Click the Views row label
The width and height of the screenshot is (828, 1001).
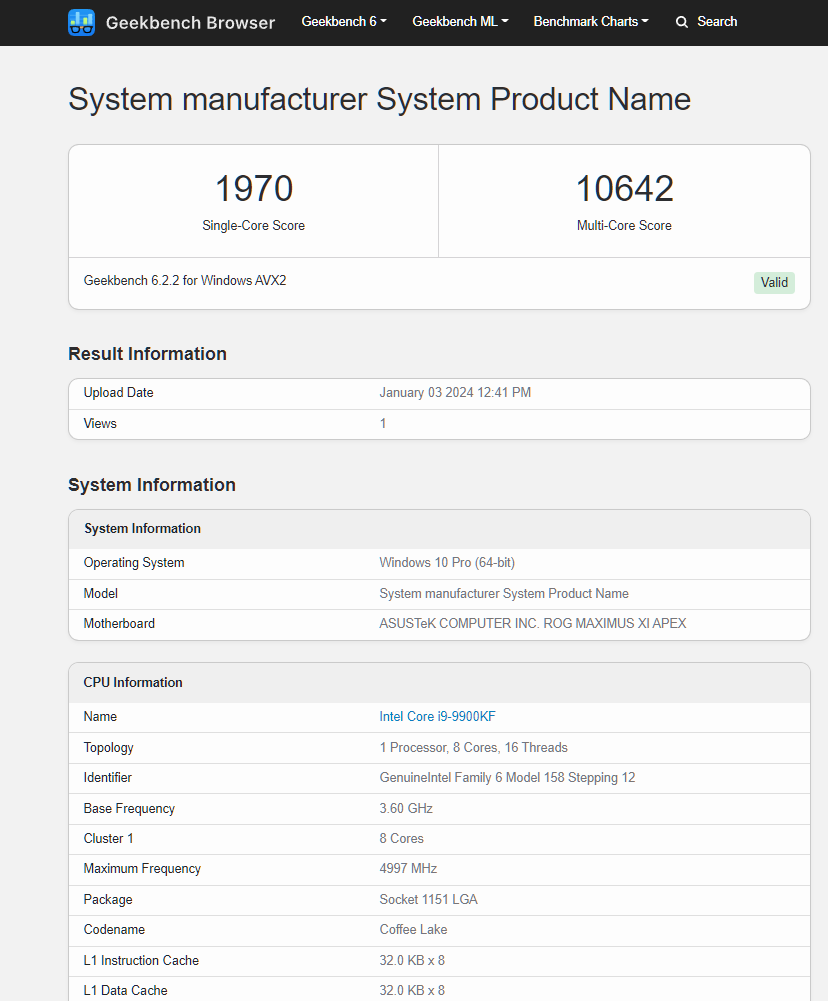coord(100,423)
